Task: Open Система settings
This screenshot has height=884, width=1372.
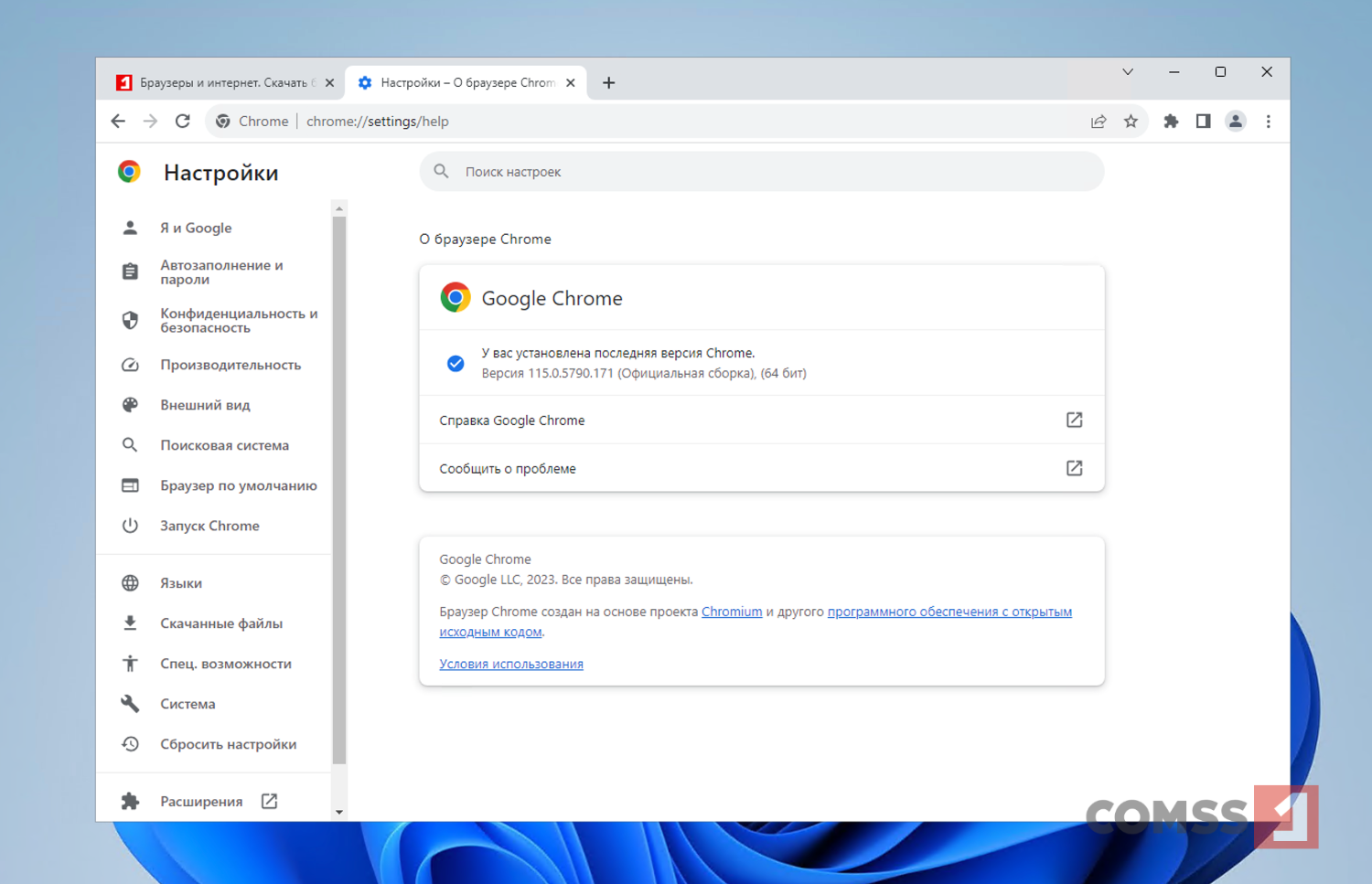Action: [214, 703]
